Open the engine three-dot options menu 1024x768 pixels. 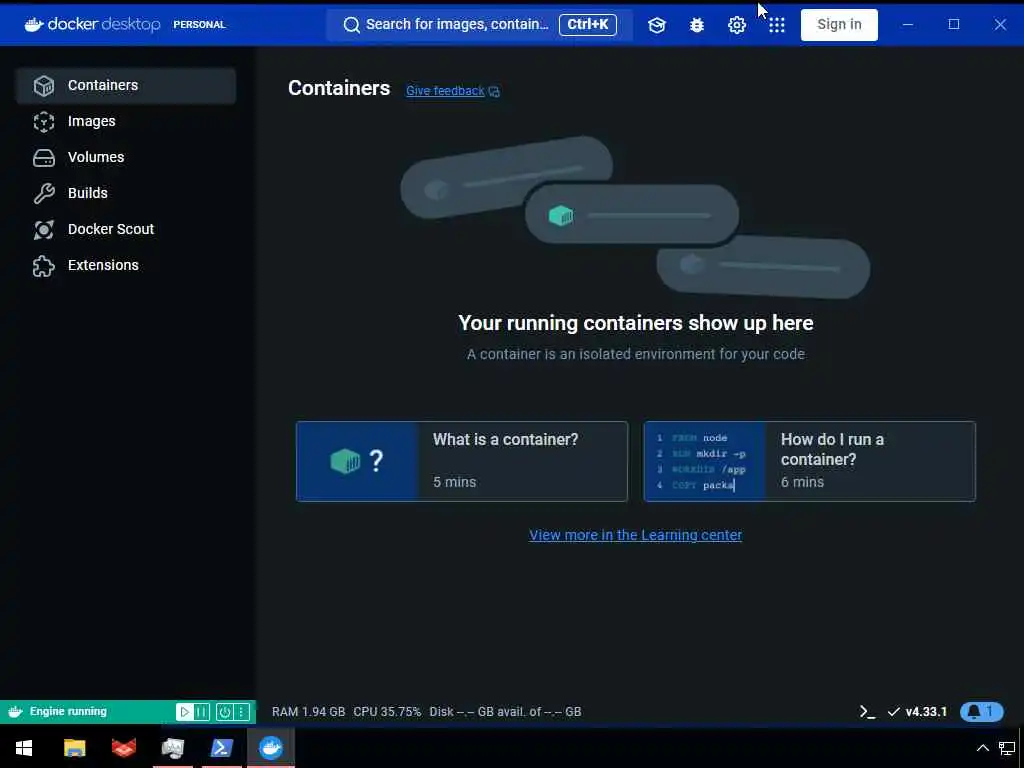tap(242, 712)
